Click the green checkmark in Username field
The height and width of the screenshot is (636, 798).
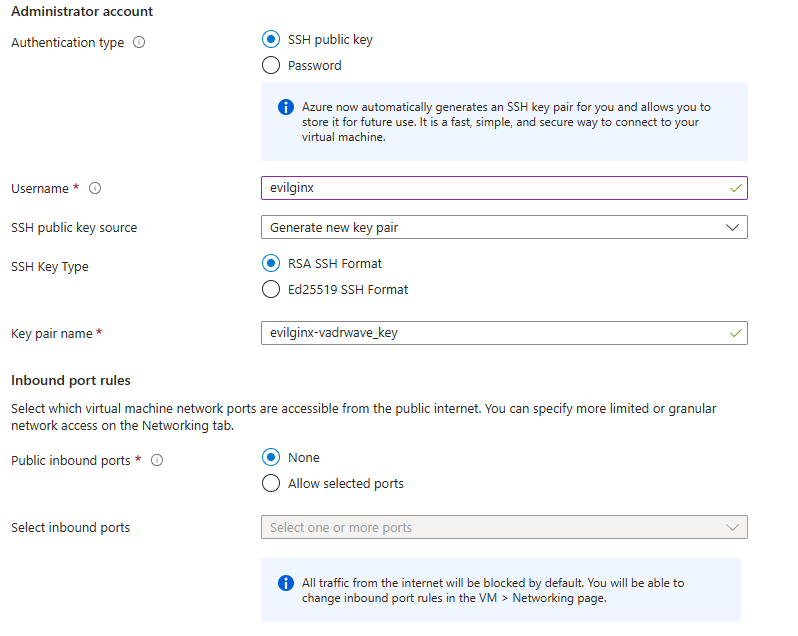coord(735,188)
